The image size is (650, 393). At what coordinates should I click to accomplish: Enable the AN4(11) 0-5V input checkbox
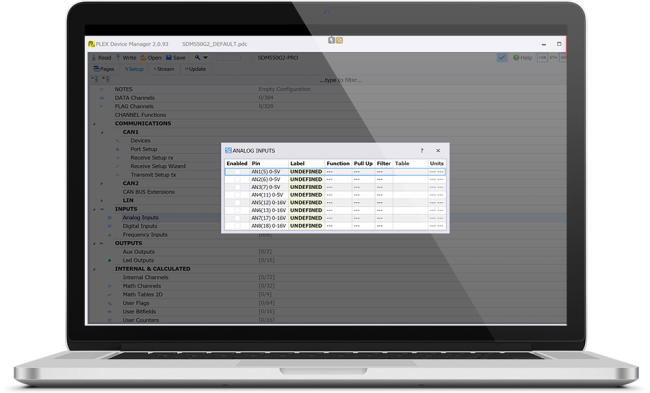pos(237,195)
